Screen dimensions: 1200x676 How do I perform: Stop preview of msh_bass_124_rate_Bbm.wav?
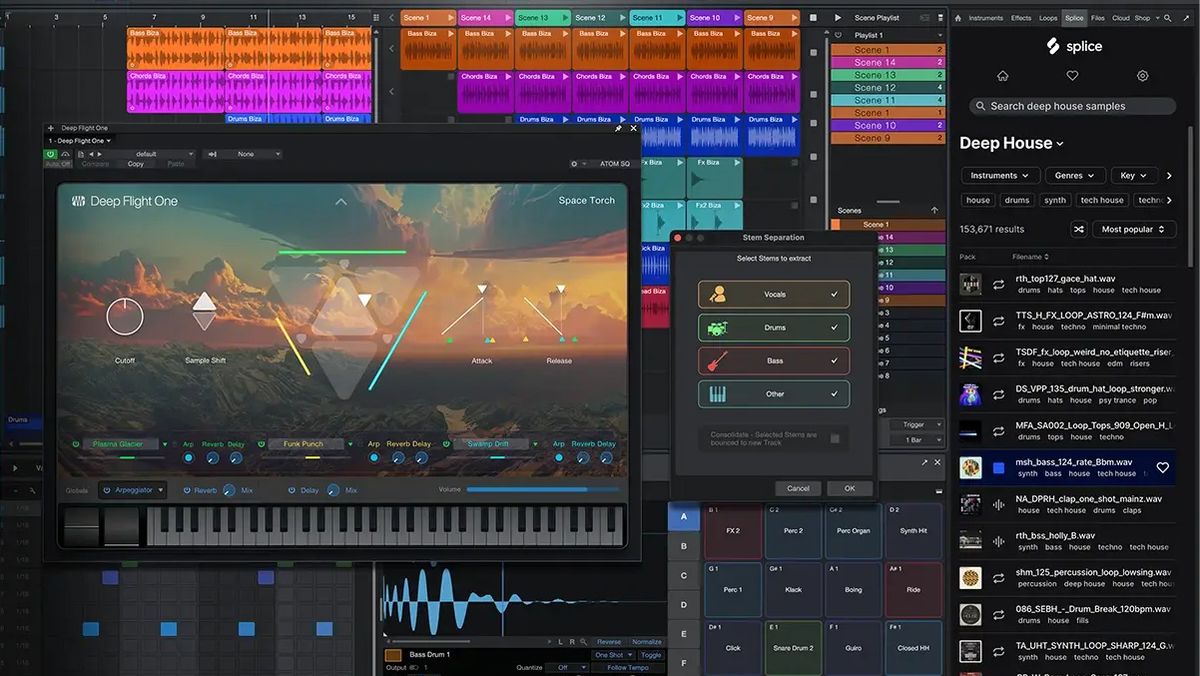[x=998, y=467]
